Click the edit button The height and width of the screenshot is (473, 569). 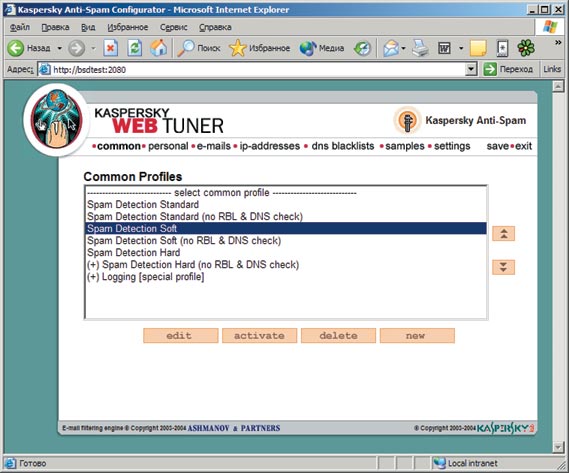pos(181,335)
